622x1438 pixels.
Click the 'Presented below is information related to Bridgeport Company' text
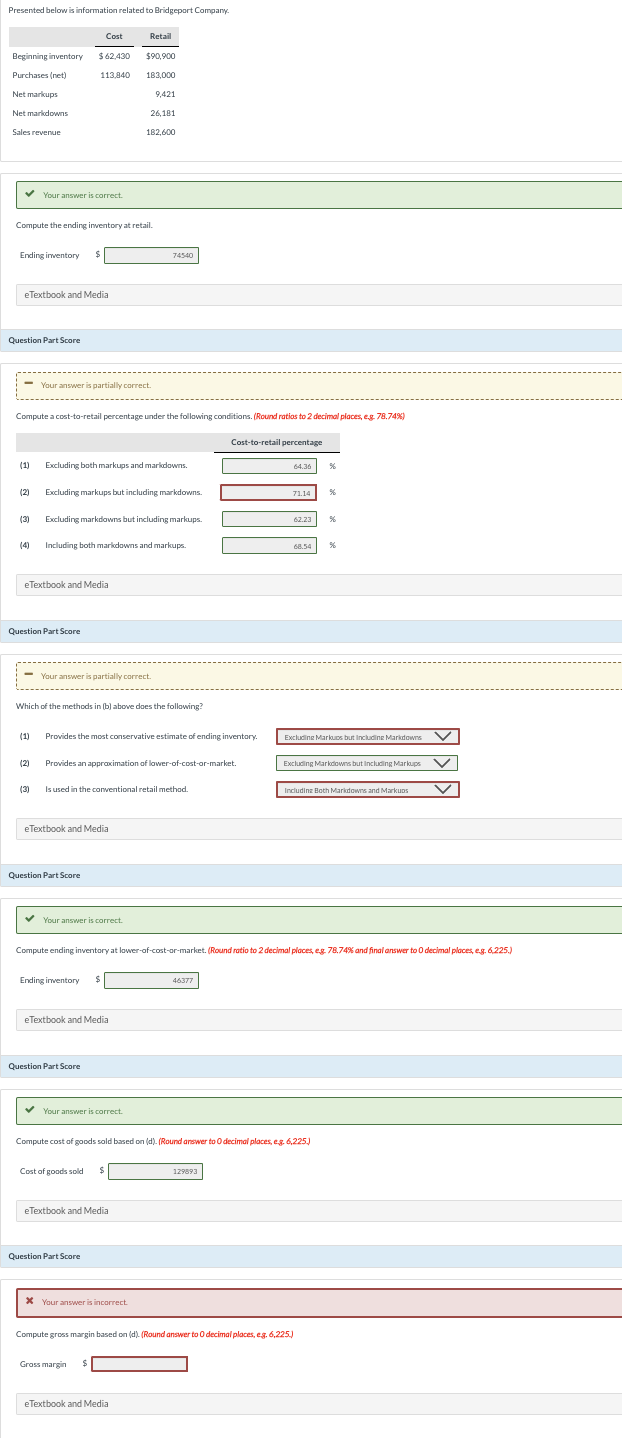[x=118, y=10]
